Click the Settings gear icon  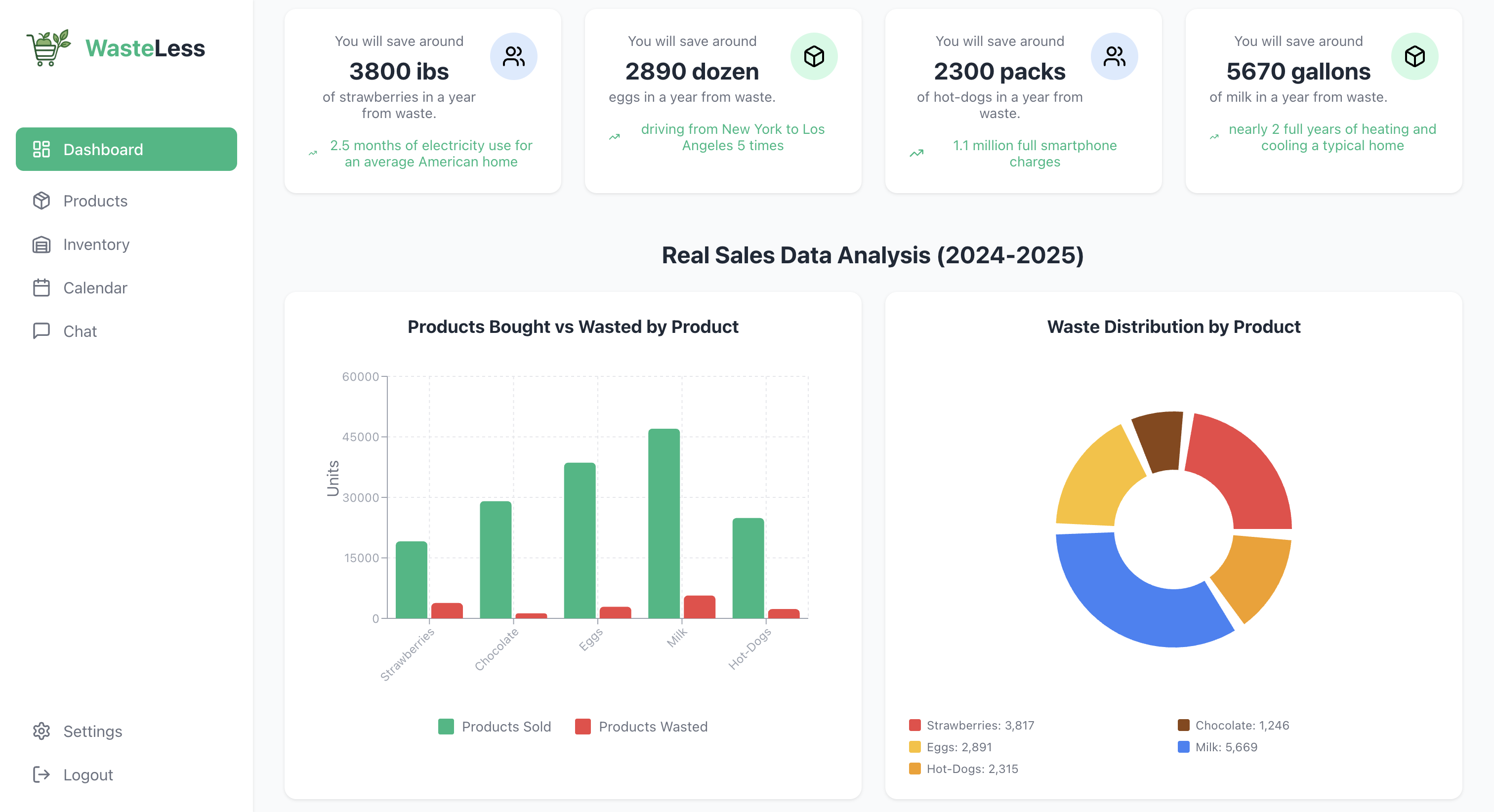[41, 731]
